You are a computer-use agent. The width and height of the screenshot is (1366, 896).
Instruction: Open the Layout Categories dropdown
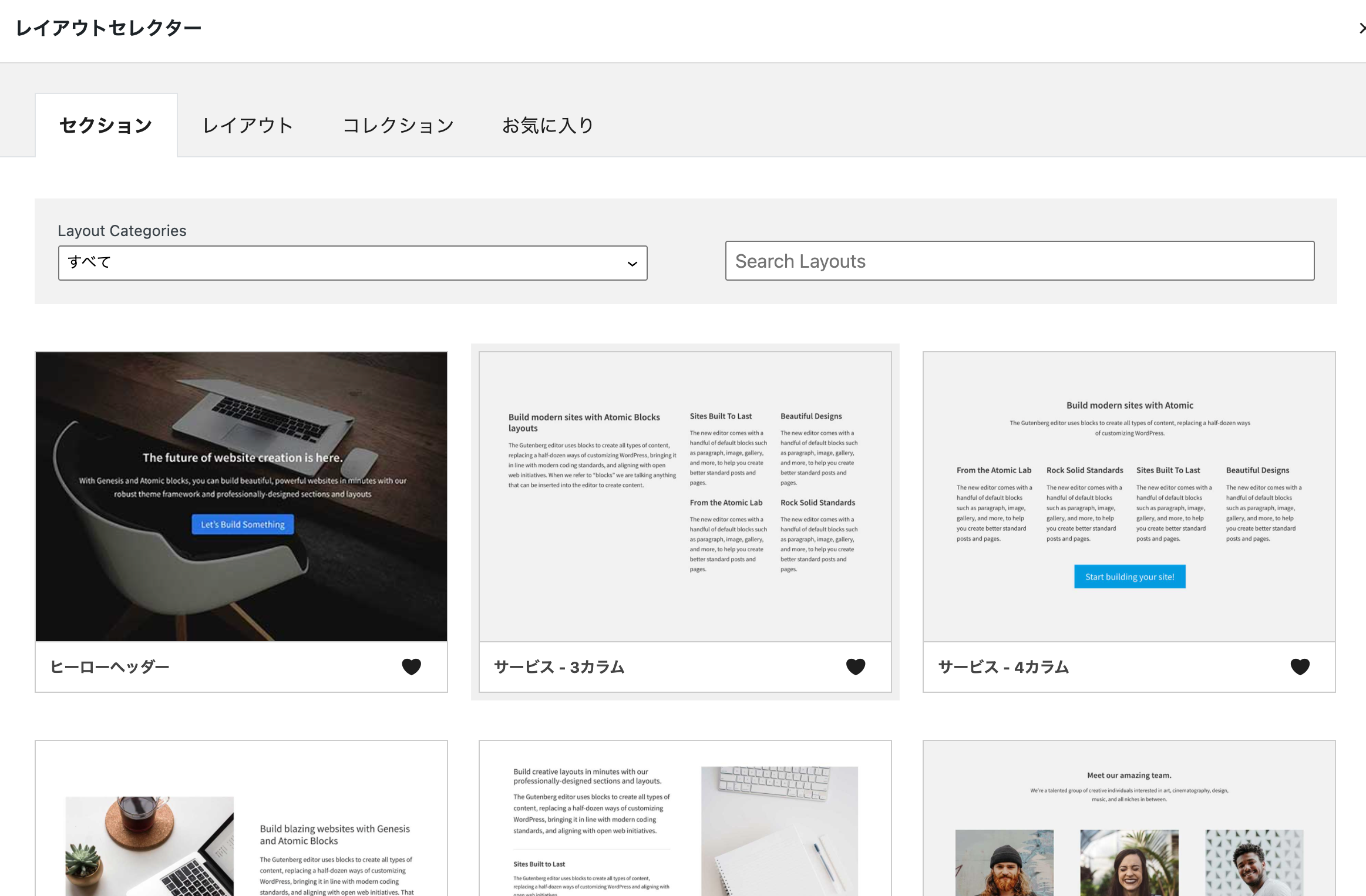pyautogui.click(x=353, y=263)
